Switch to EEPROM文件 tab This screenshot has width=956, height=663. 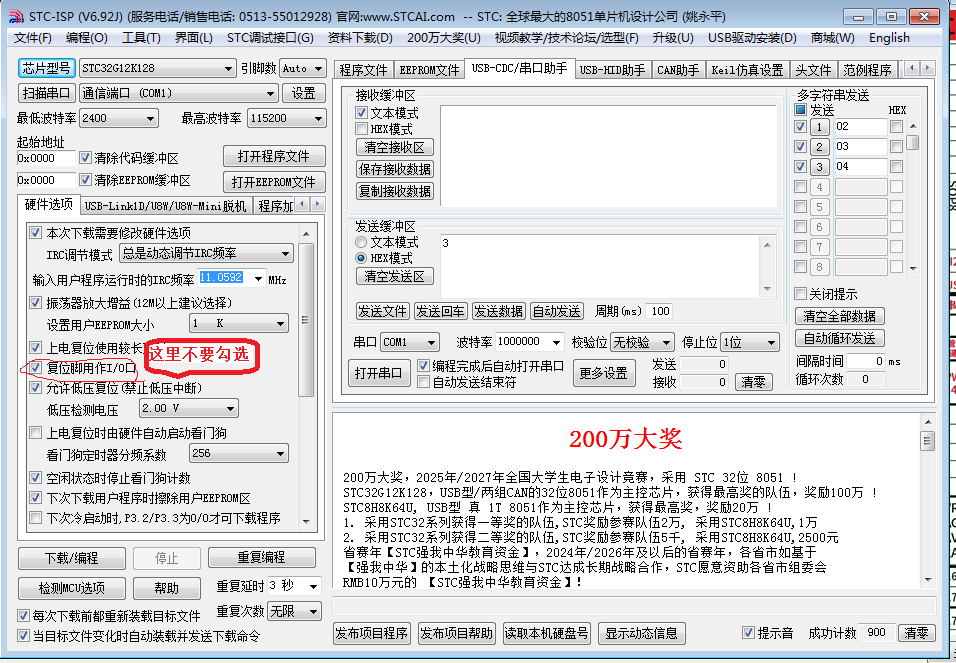(429, 70)
